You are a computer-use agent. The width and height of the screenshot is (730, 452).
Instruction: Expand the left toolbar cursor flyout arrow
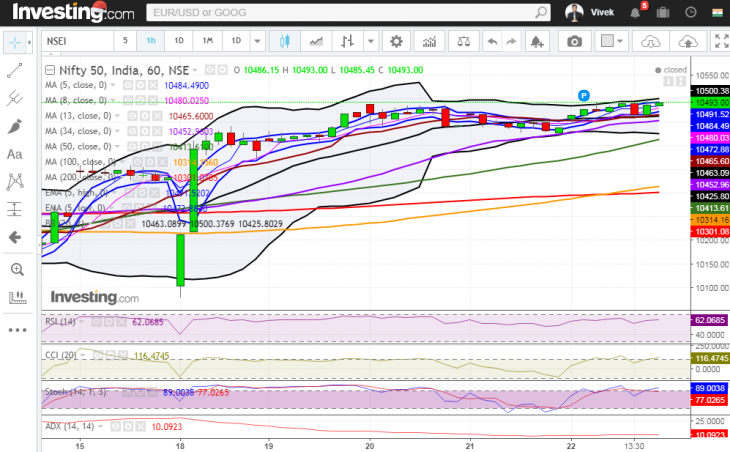(x=29, y=42)
